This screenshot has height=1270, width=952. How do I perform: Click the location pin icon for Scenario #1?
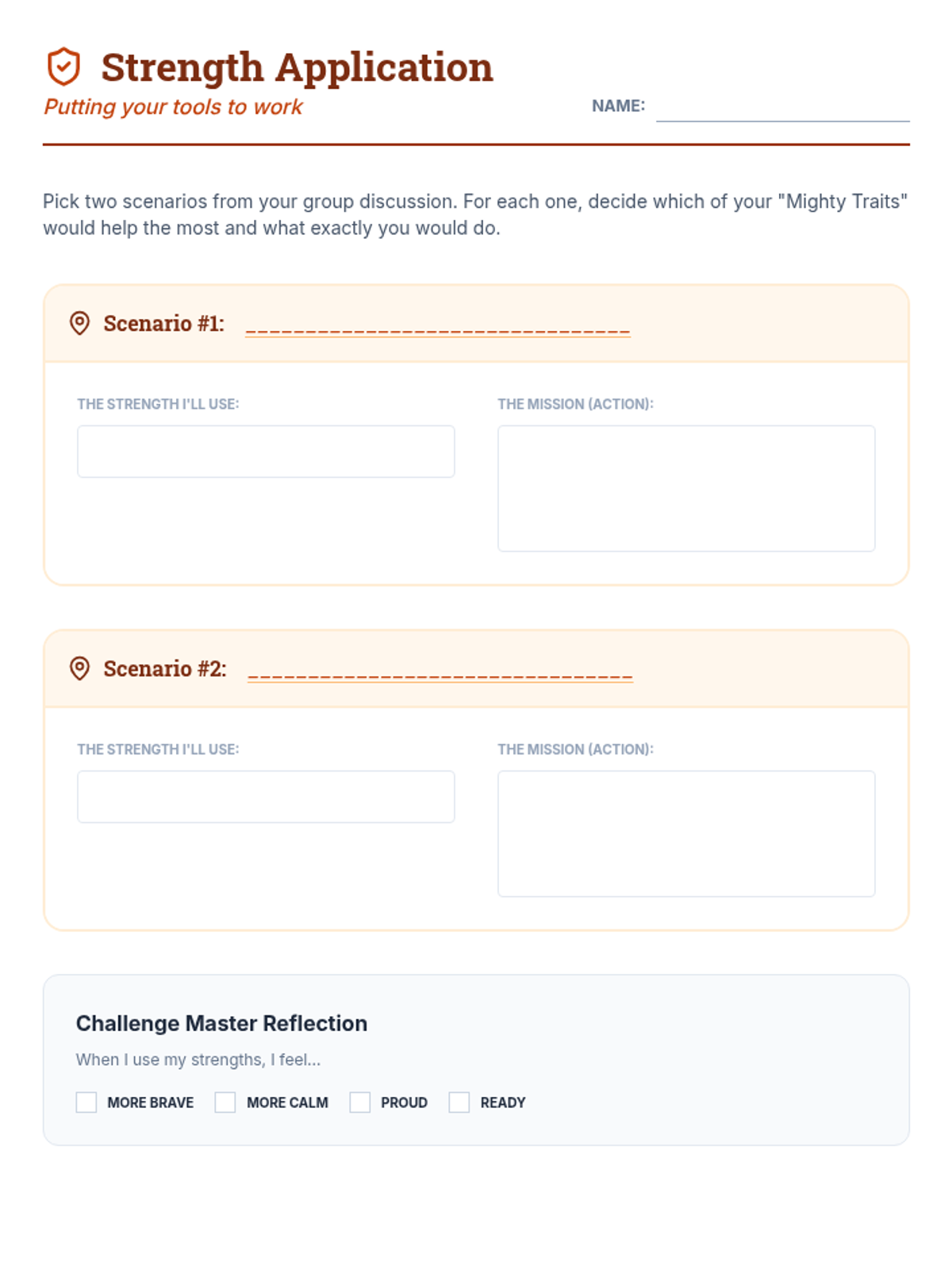pyautogui.click(x=79, y=323)
